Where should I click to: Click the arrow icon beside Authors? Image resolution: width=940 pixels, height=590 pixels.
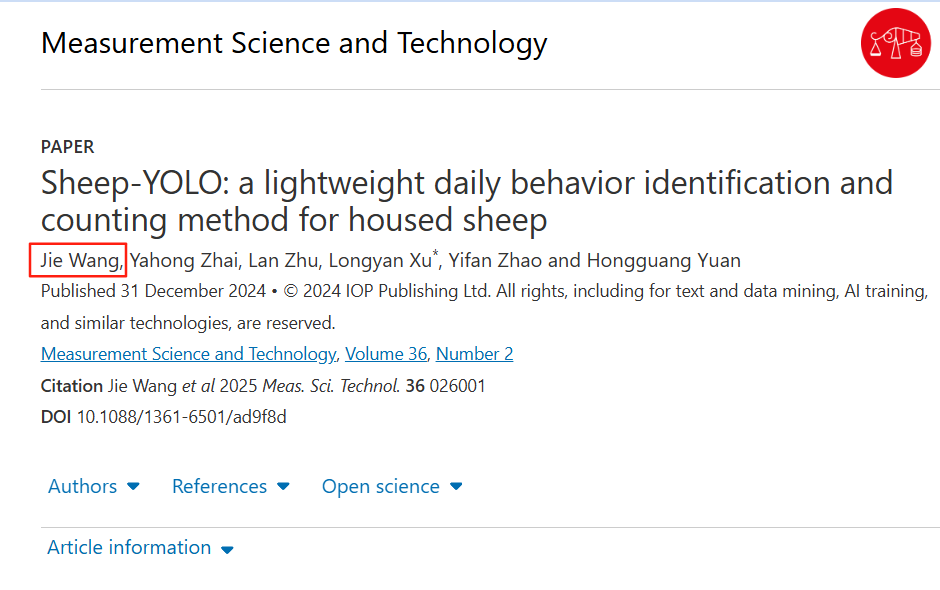click(x=133, y=487)
